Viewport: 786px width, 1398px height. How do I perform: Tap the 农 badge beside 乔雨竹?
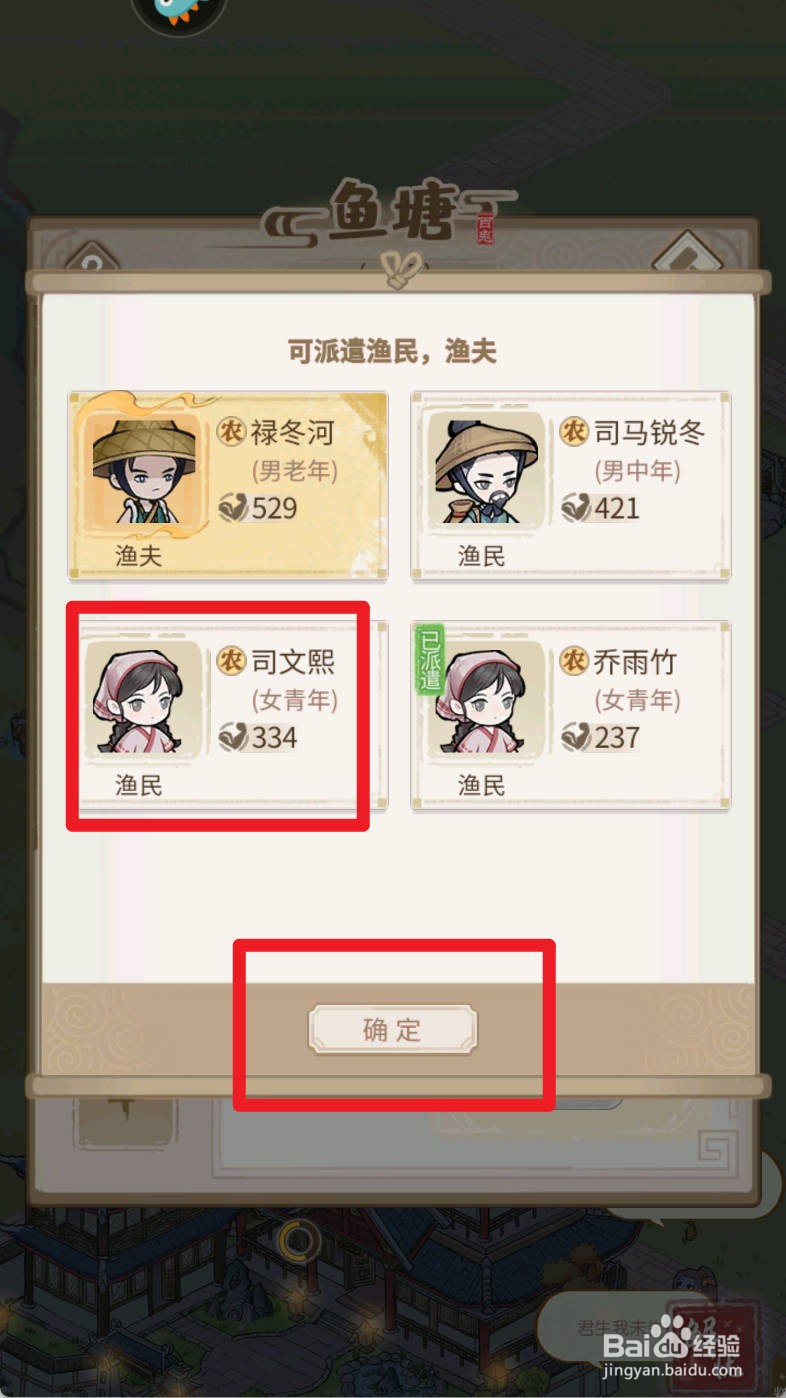tap(574, 661)
